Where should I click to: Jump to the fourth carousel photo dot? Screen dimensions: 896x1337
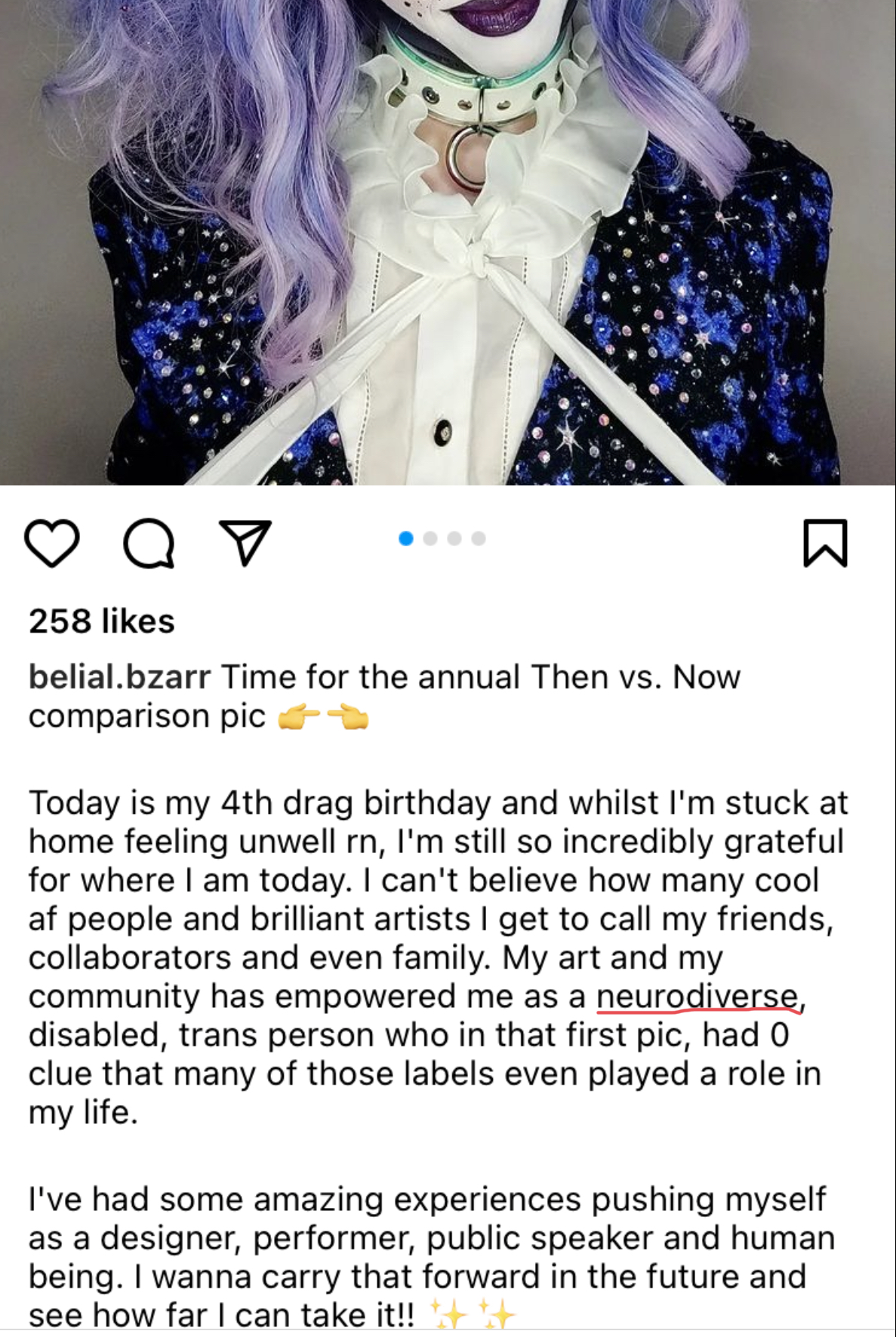pos(479,538)
